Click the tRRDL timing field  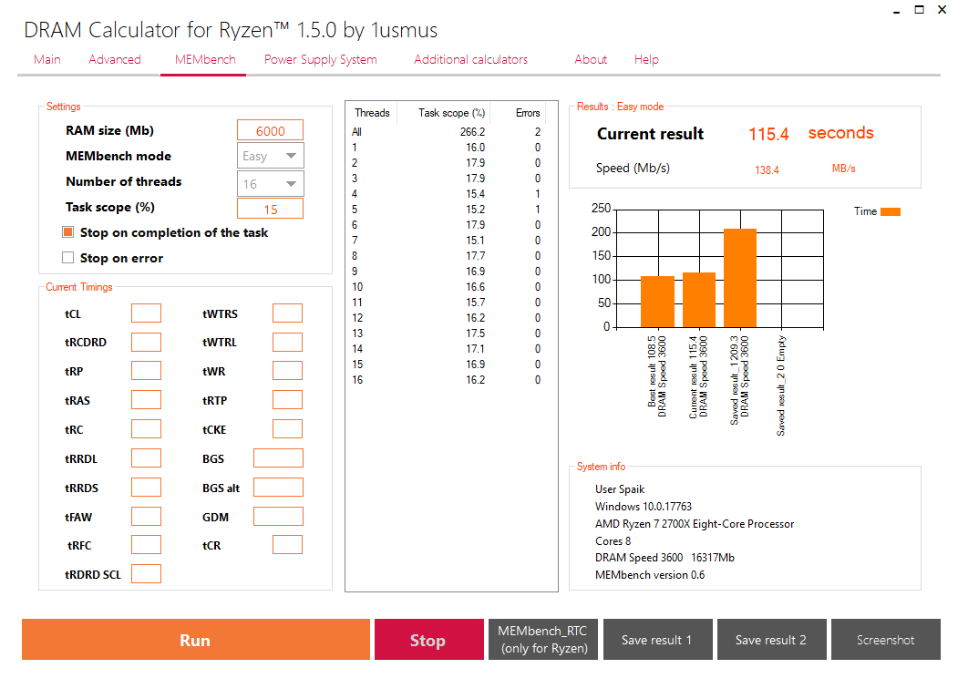(x=146, y=458)
